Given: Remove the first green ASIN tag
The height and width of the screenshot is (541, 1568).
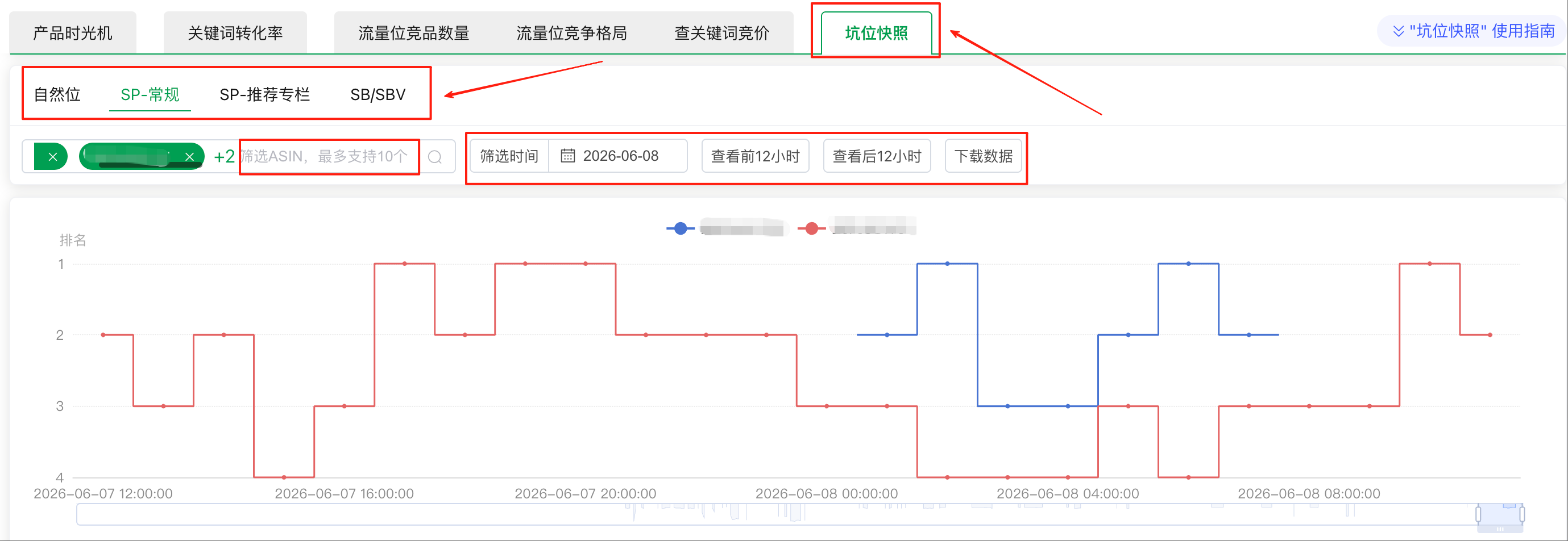Looking at the screenshot, I should click(x=52, y=157).
